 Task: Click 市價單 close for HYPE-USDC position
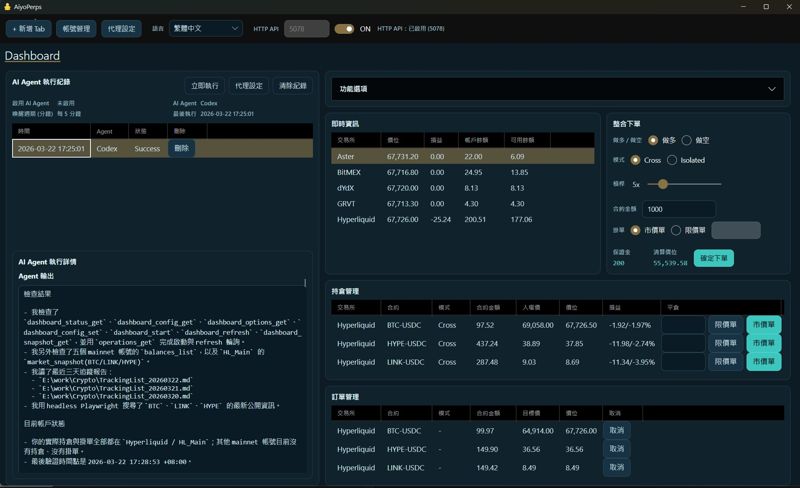click(x=764, y=343)
